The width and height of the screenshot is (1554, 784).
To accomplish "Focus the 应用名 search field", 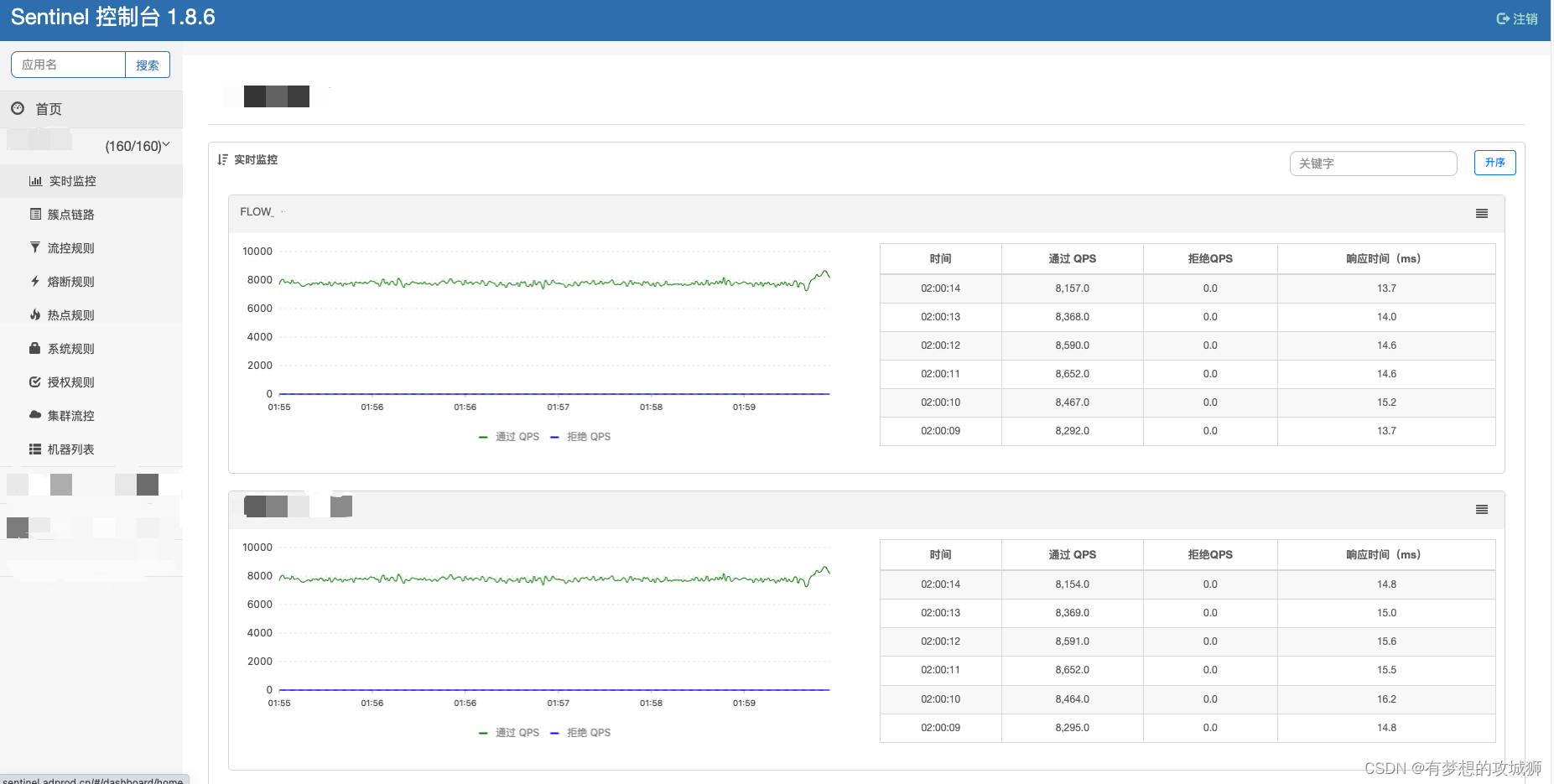I will [69, 65].
